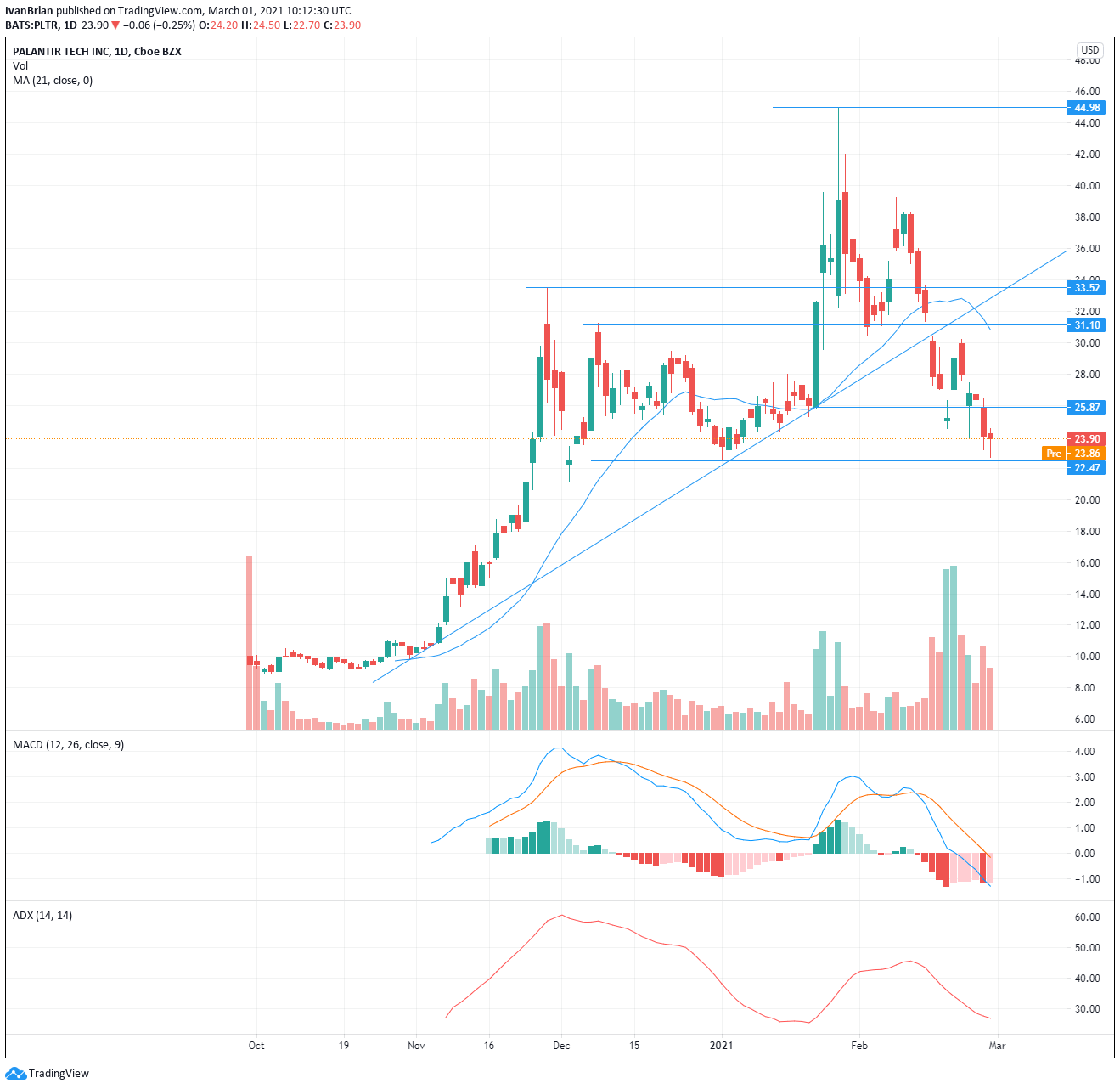Click the TradingView logo at bottom left
Screen dimensions: 1120x1089
point(48,1073)
